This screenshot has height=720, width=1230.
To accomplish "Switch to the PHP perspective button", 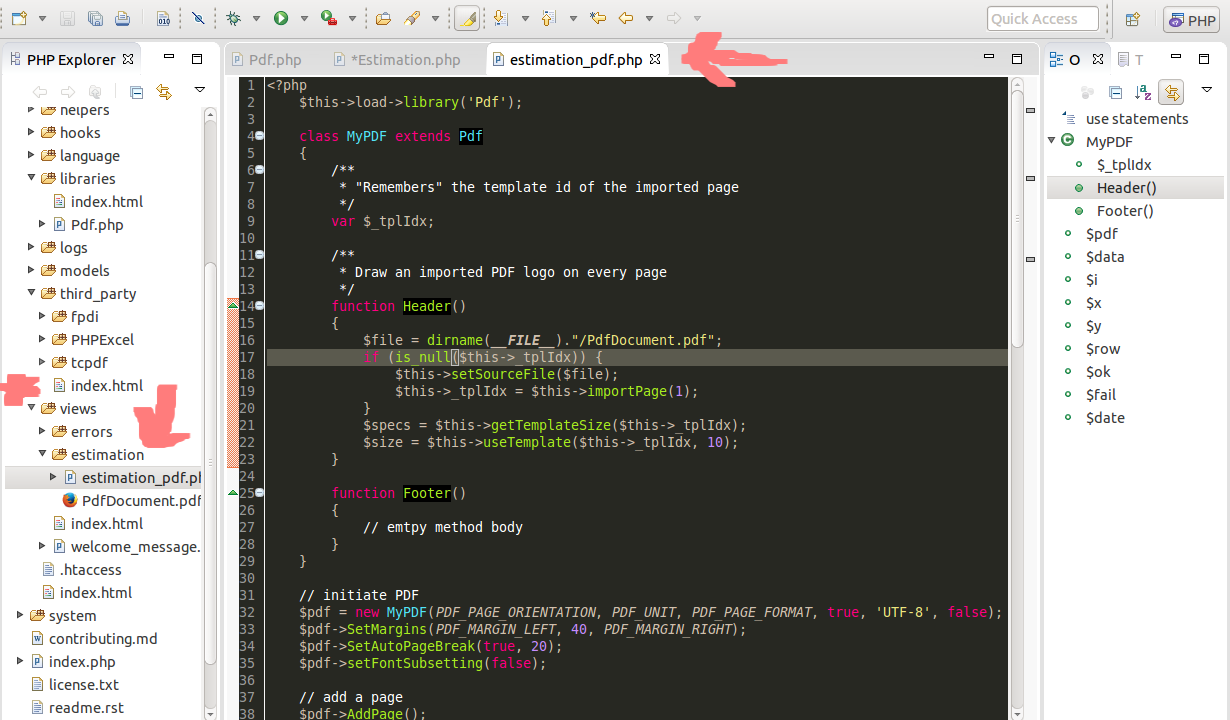I will [x=1191, y=19].
